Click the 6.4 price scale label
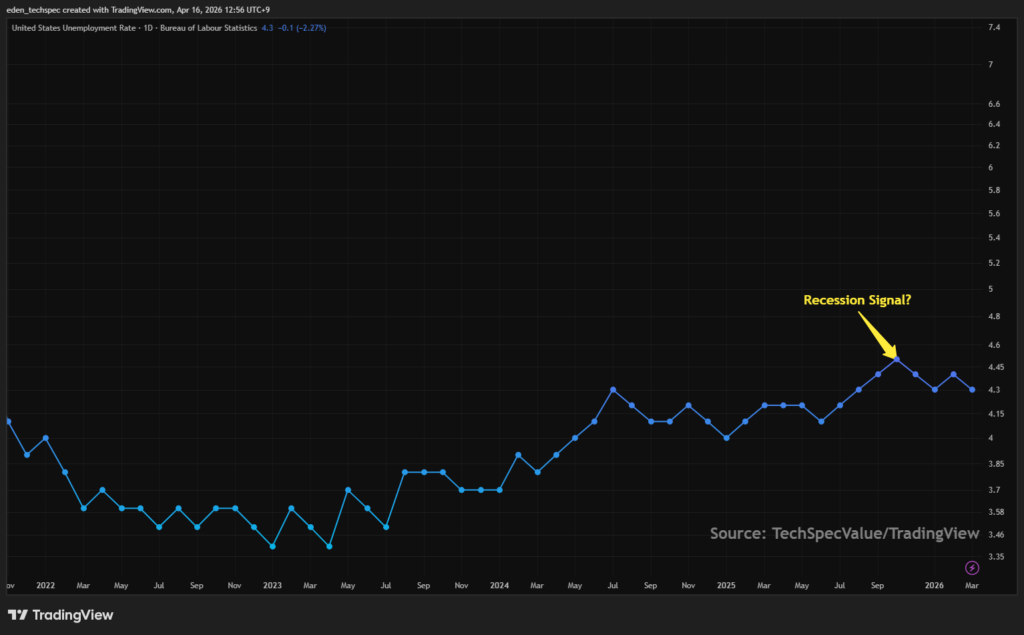Viewport: 1024px width, 635px height. point(994,124)
